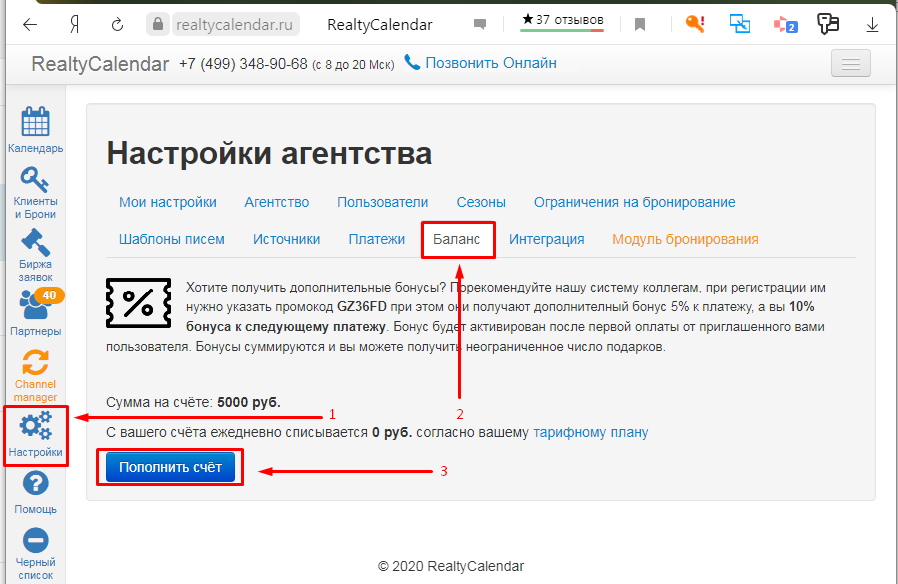Viewport: 898px width, 584px height.
Task: Click the © 2020 RealtyCalendar footer text
Action: coord(451,566)
